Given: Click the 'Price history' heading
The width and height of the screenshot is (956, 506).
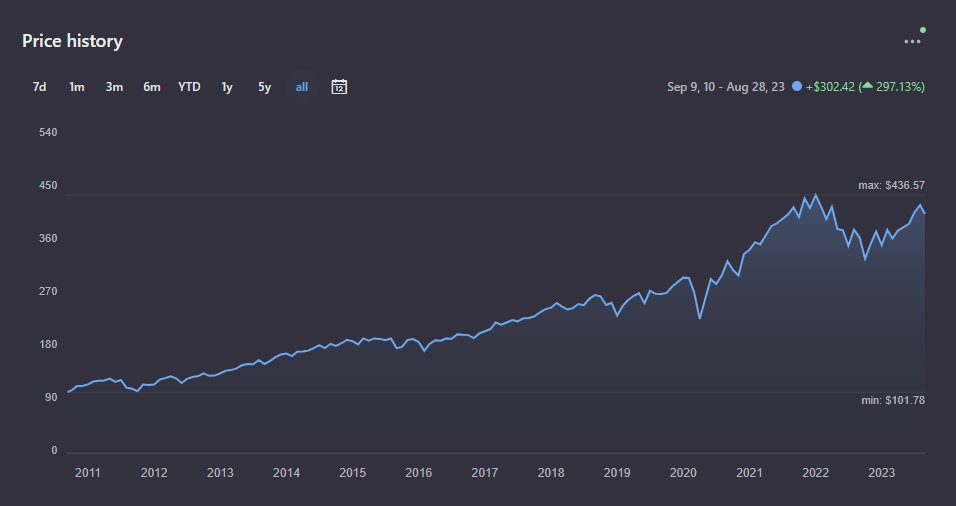Looking at the screenshot, I should 73,41.
